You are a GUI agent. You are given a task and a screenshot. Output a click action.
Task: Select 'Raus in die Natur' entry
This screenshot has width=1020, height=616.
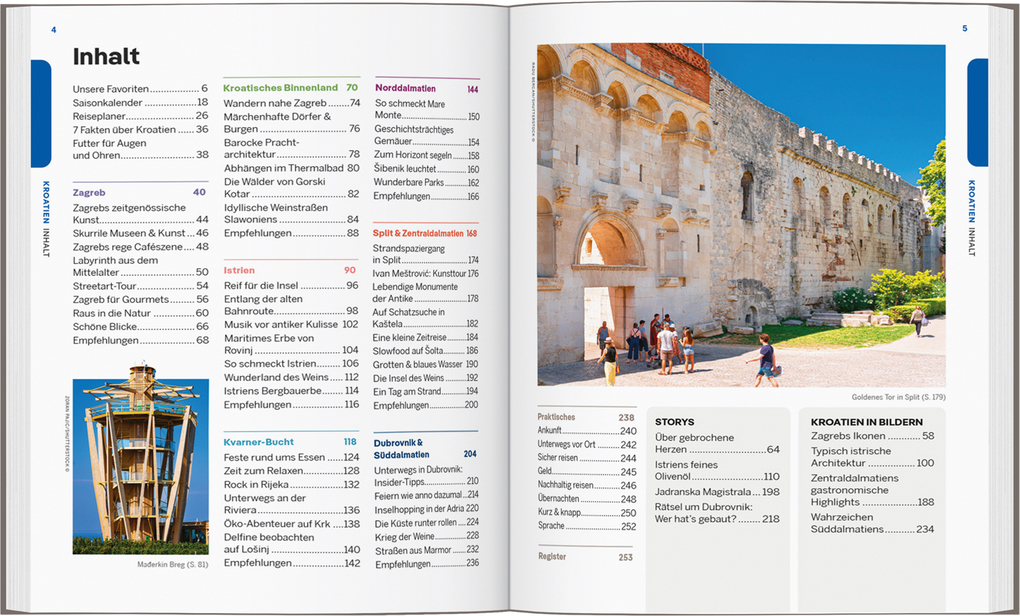(x=141, y=313)
